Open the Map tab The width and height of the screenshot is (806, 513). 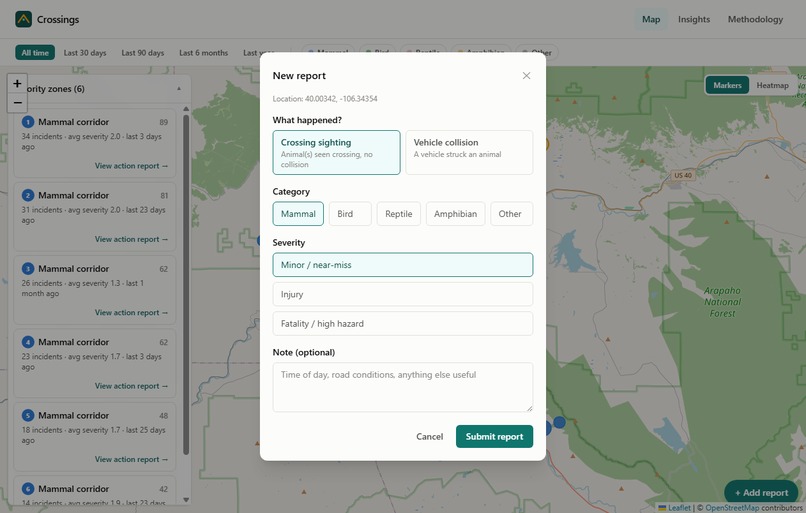pyautogui.click(x=651, y=19)
